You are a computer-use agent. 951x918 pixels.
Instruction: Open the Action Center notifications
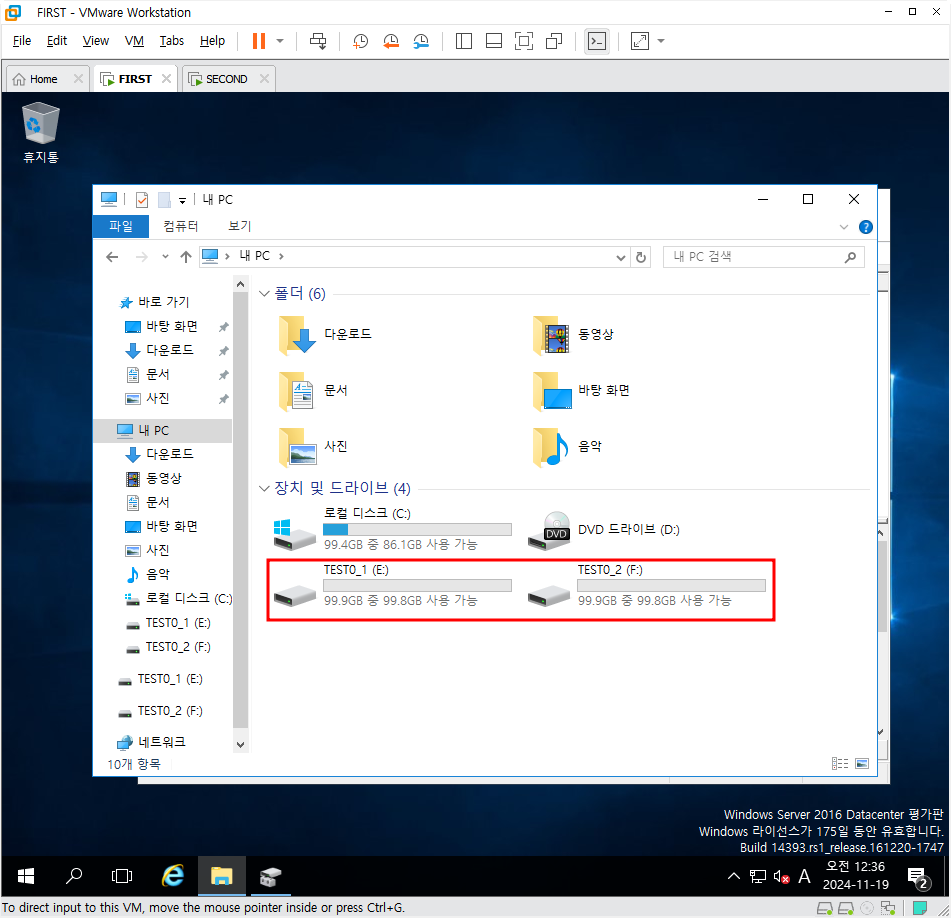click(x=918, y=877)
